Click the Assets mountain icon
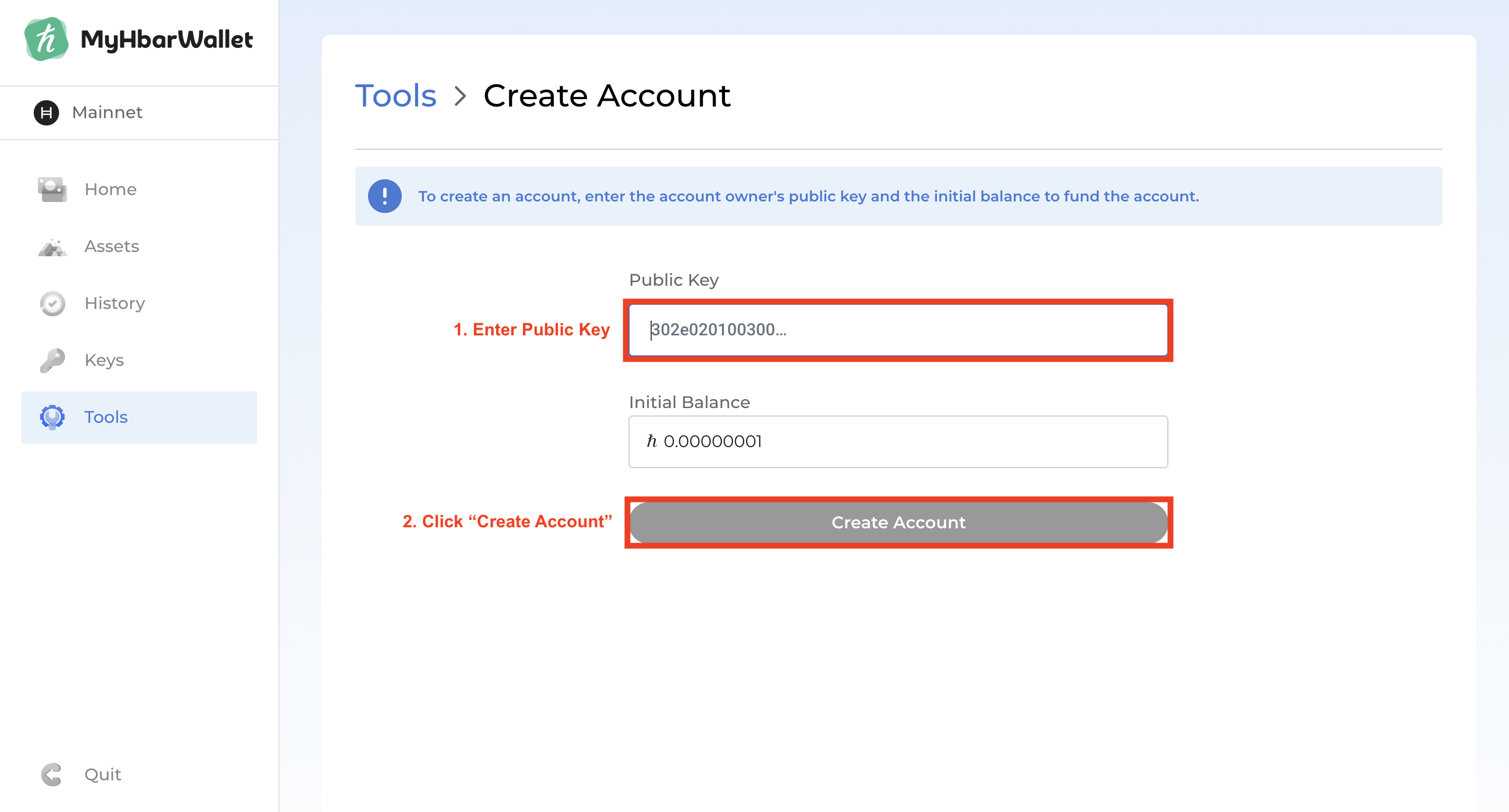The image size is (1509, 812). click(52, 247)
